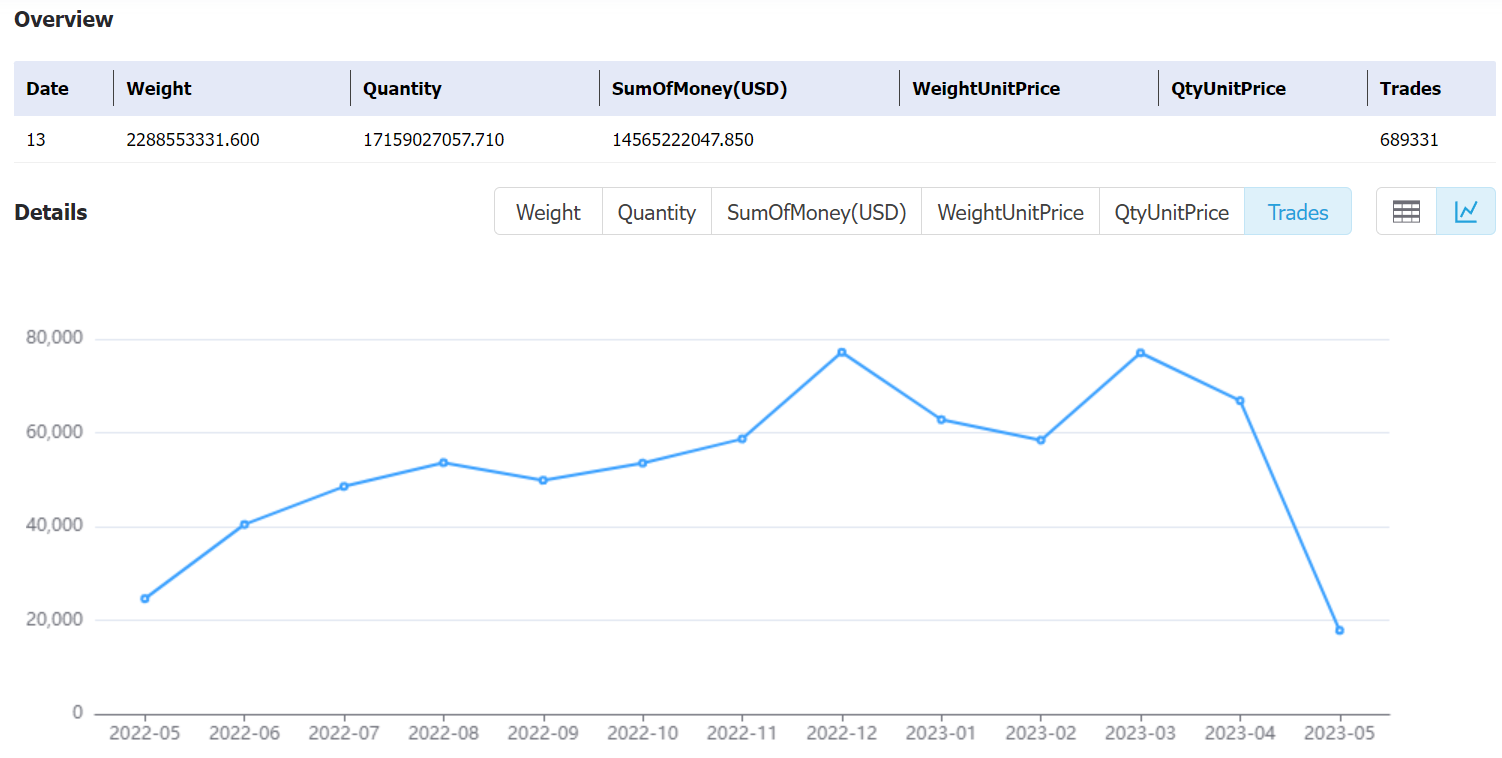Click the 2023-05 x-axis label
Viewport: 1502px width, 758px height.
1339,733
